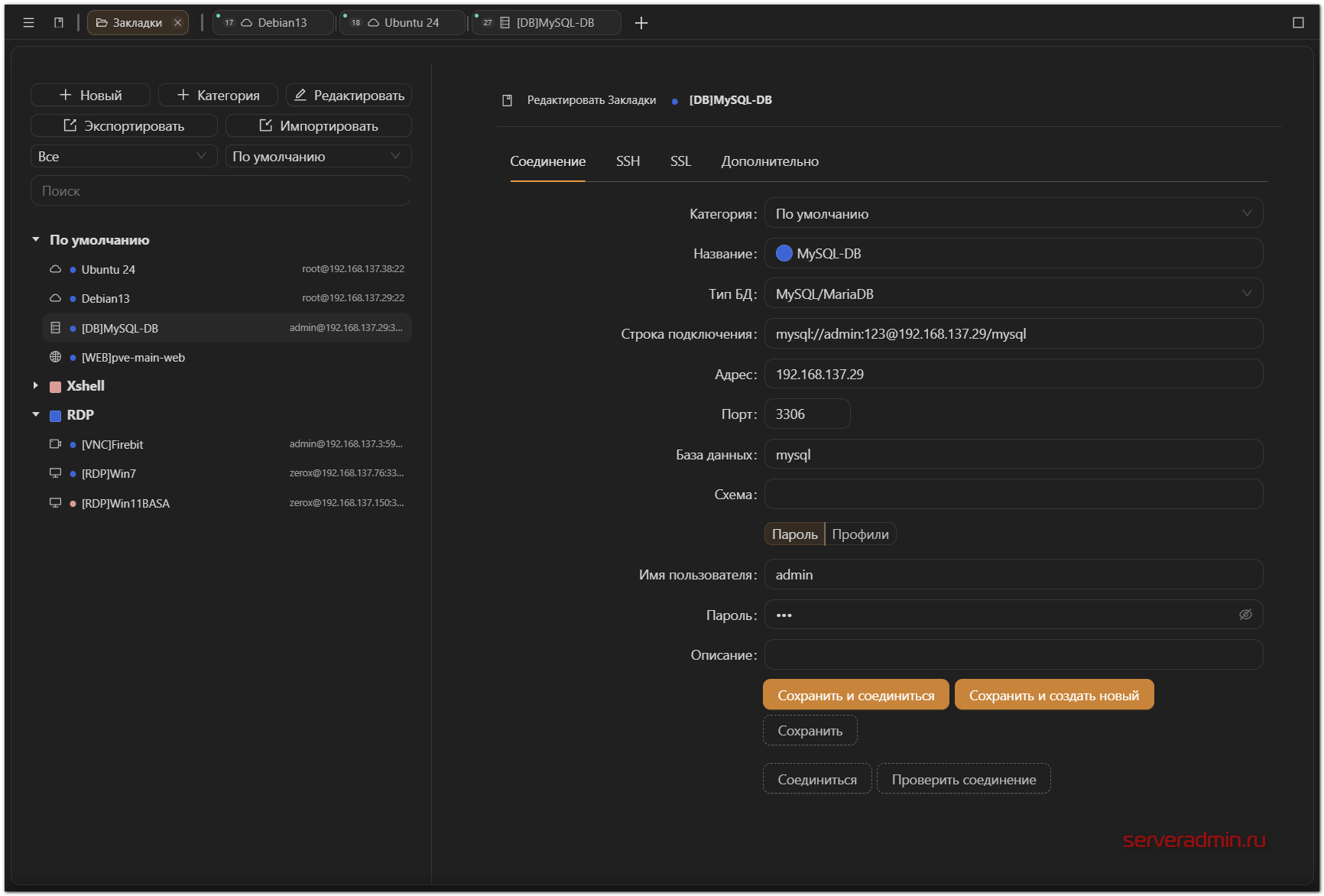Open the По умолчанию sorting dropdown in sidebar
1324x896 pixels.
click(318, 157)
